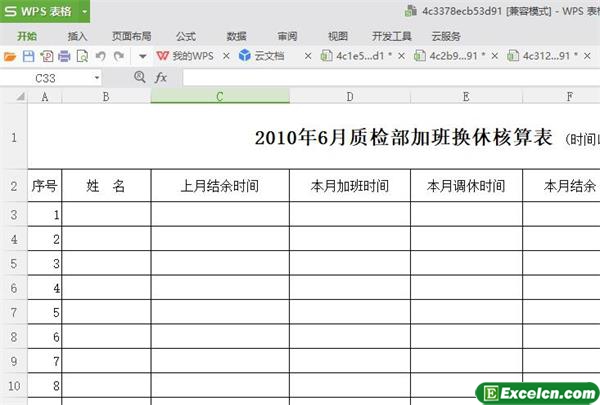The image size is (600, 405).
Task: Click the 序号 header cell
Action: pyautogui.click(x=45, y=186)
